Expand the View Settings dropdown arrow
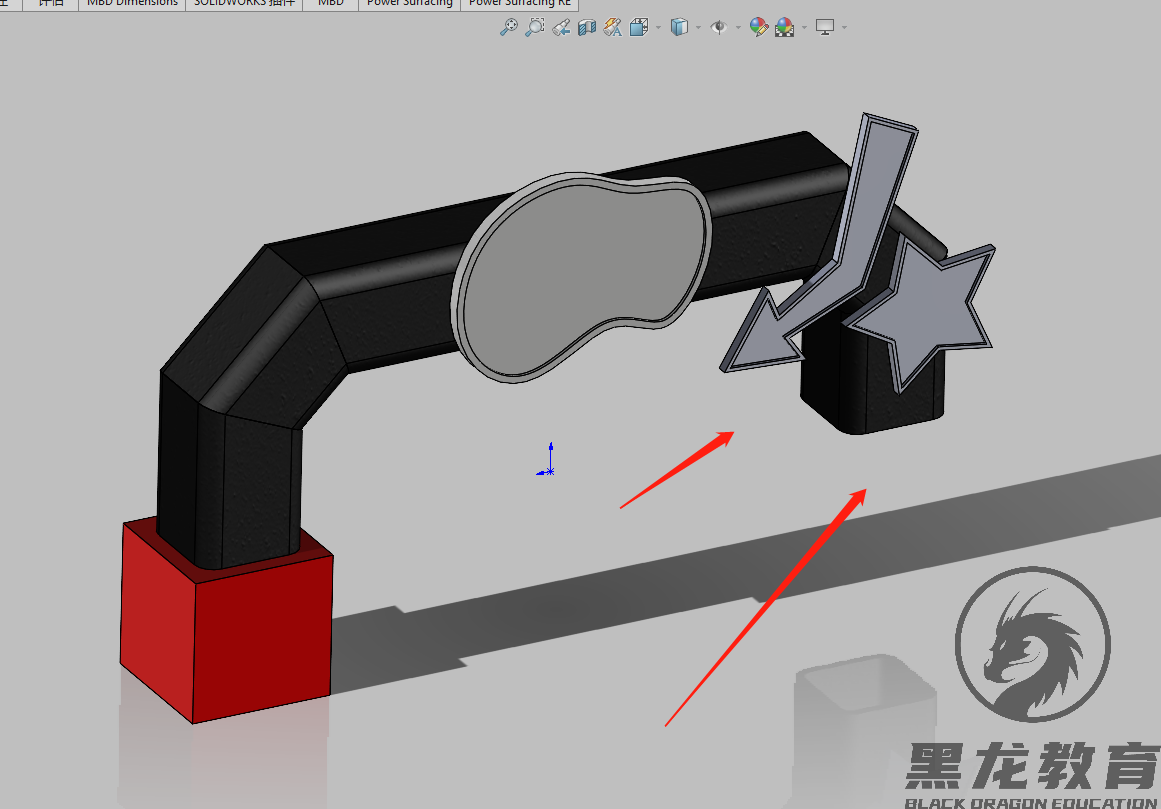 pyautogui.click(x=843, y=27)
